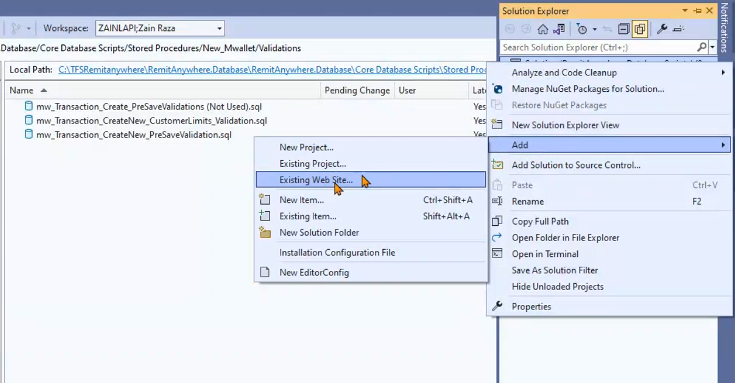Toggle Preview Selected Items in Solution Explorer
This screenshot has height=383, width=735.
pos(678,29)
